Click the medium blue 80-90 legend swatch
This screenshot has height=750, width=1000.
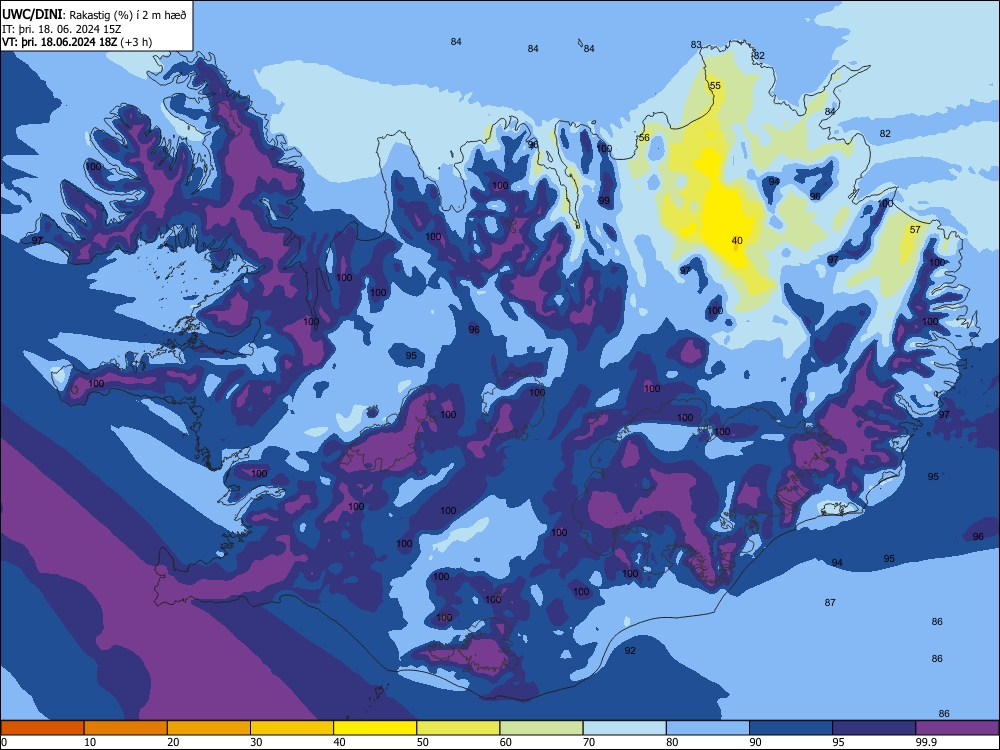(x=708, y=728)
